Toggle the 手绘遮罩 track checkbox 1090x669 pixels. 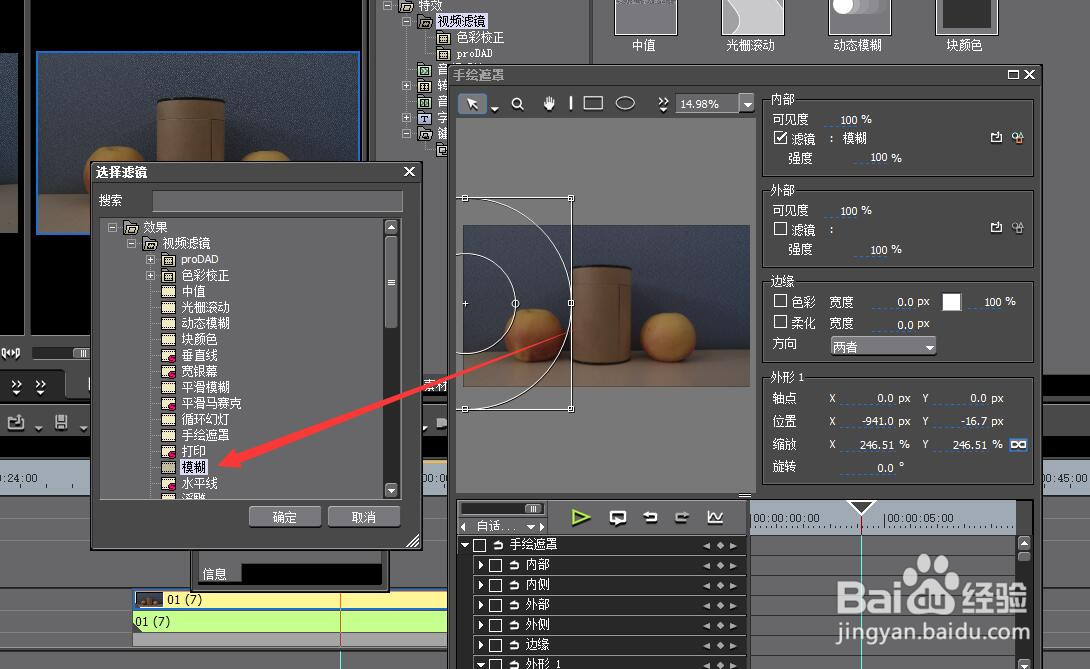480,545
